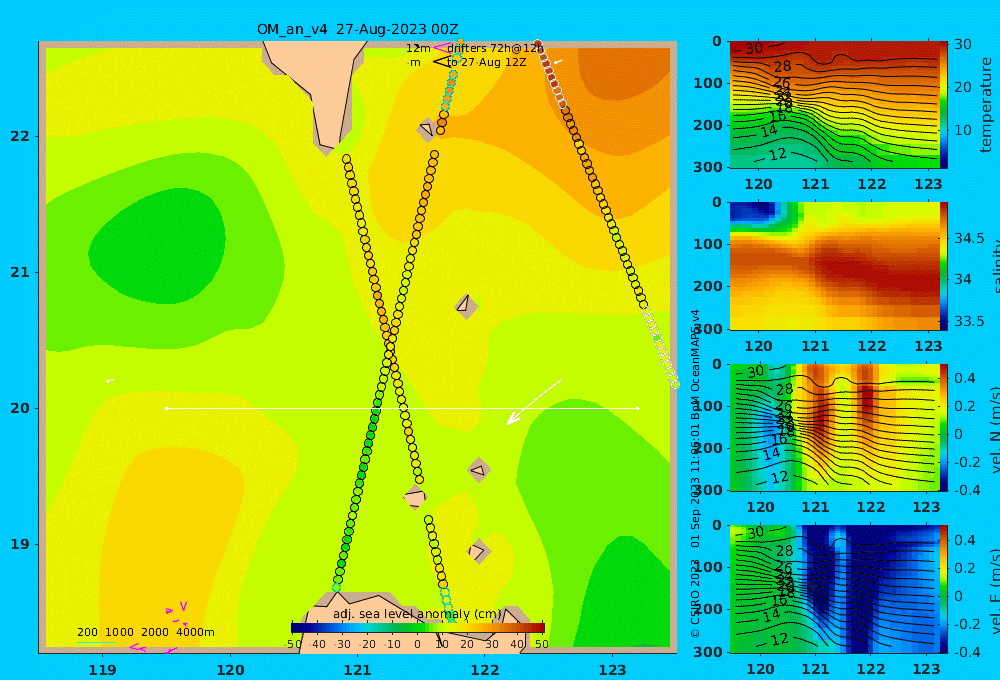The image size is (1000, 680).
Task: Click the 'adj. sea level anomaly (cm)' label
Action: click(x=417, y=614)
